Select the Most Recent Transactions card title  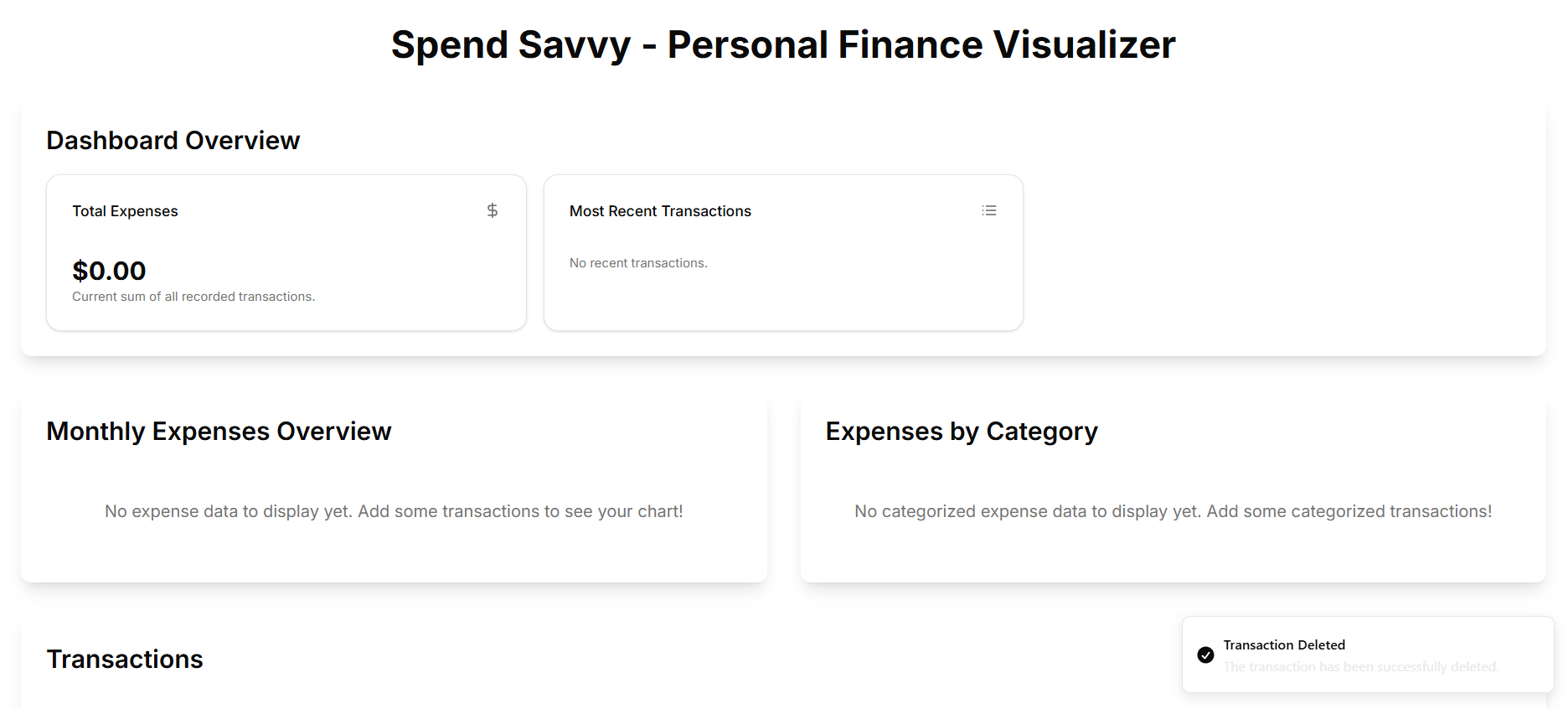(660, 211)
